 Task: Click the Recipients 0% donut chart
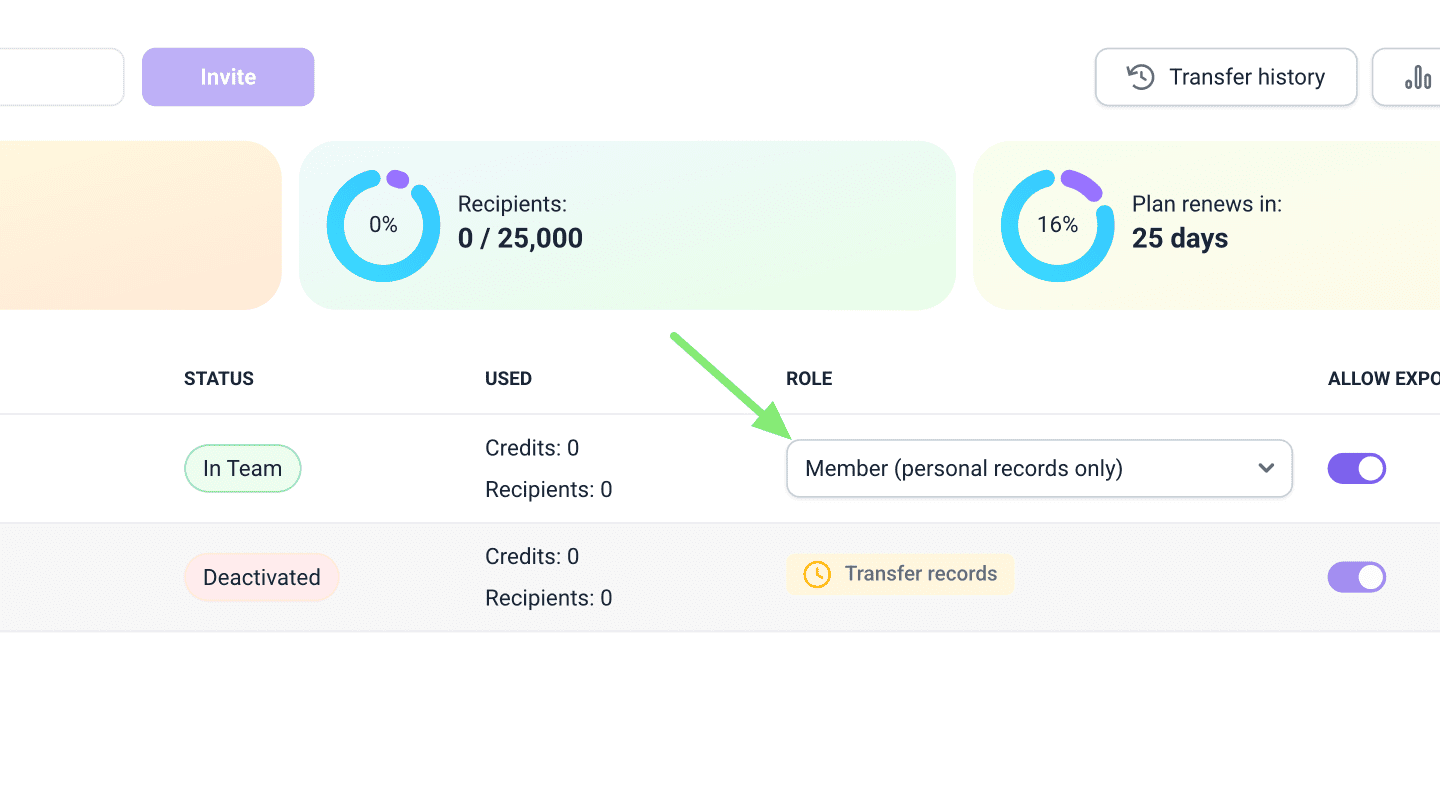tap(383, 225)
